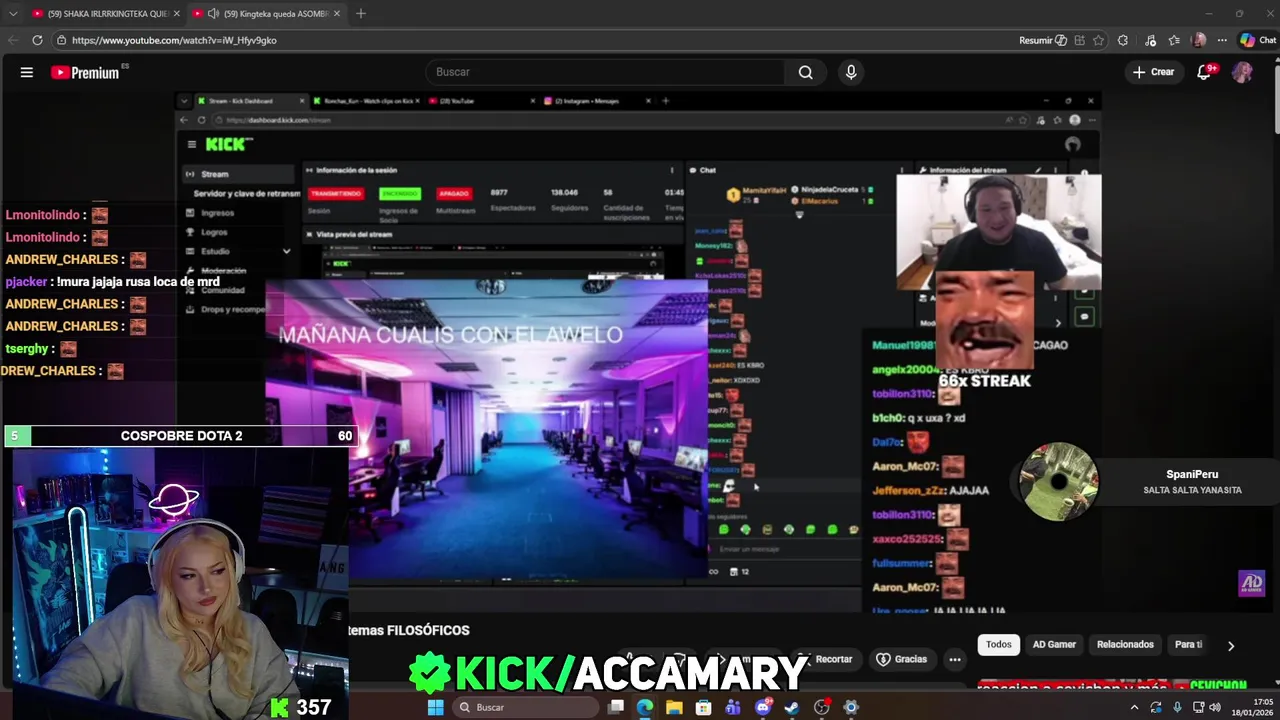Add page to favorites with star icon
The height and width of the screenshot is (720, 1280).
pos(1098,40)
